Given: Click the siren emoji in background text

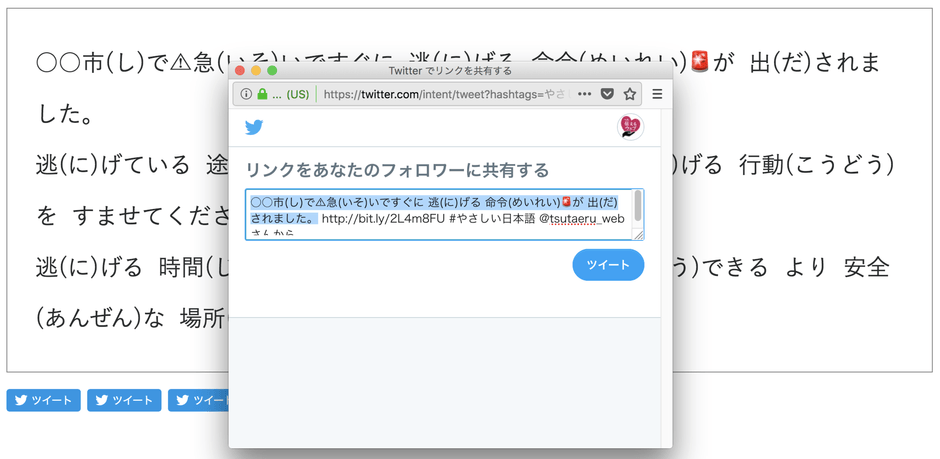Looking at the screenshot, I should [700, 61].
